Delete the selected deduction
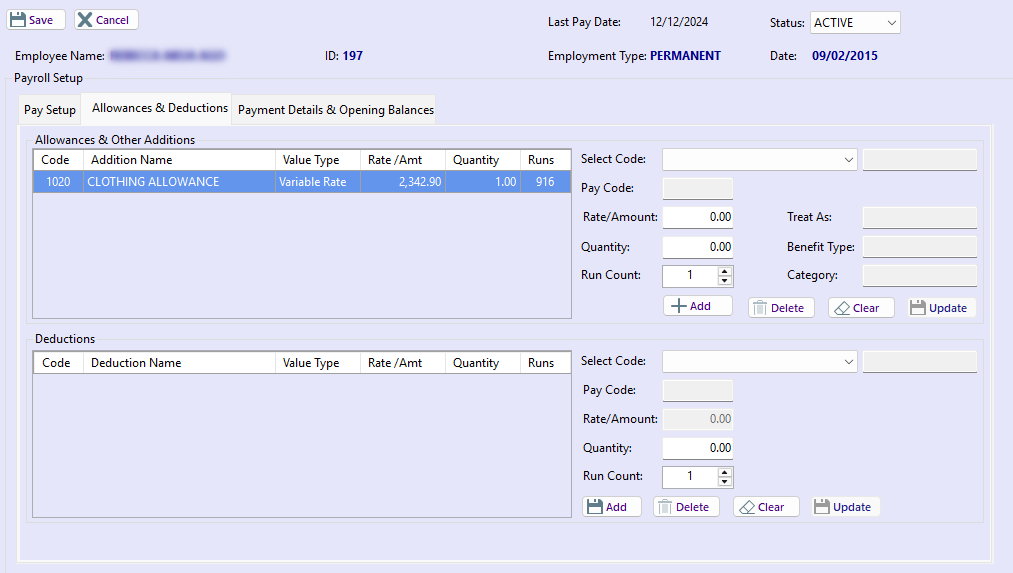The image size is (1013, 573). [685, 507]
